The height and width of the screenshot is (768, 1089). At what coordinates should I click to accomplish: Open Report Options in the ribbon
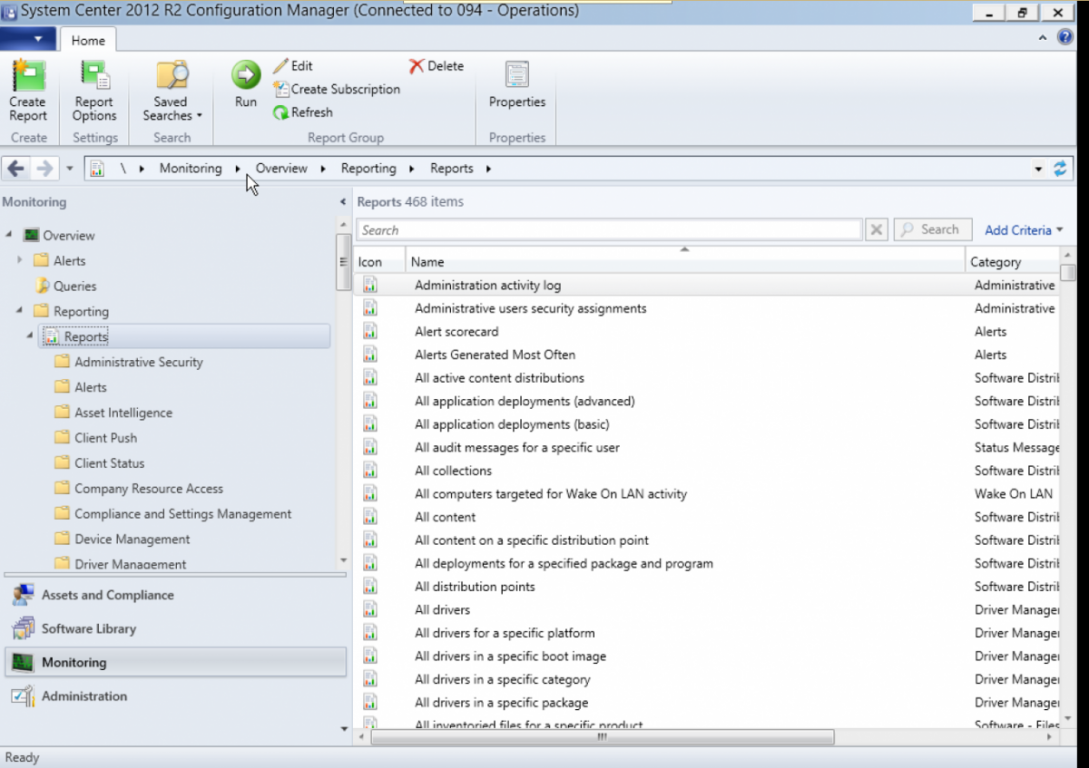pyautogui.click(x=95, y=76)
